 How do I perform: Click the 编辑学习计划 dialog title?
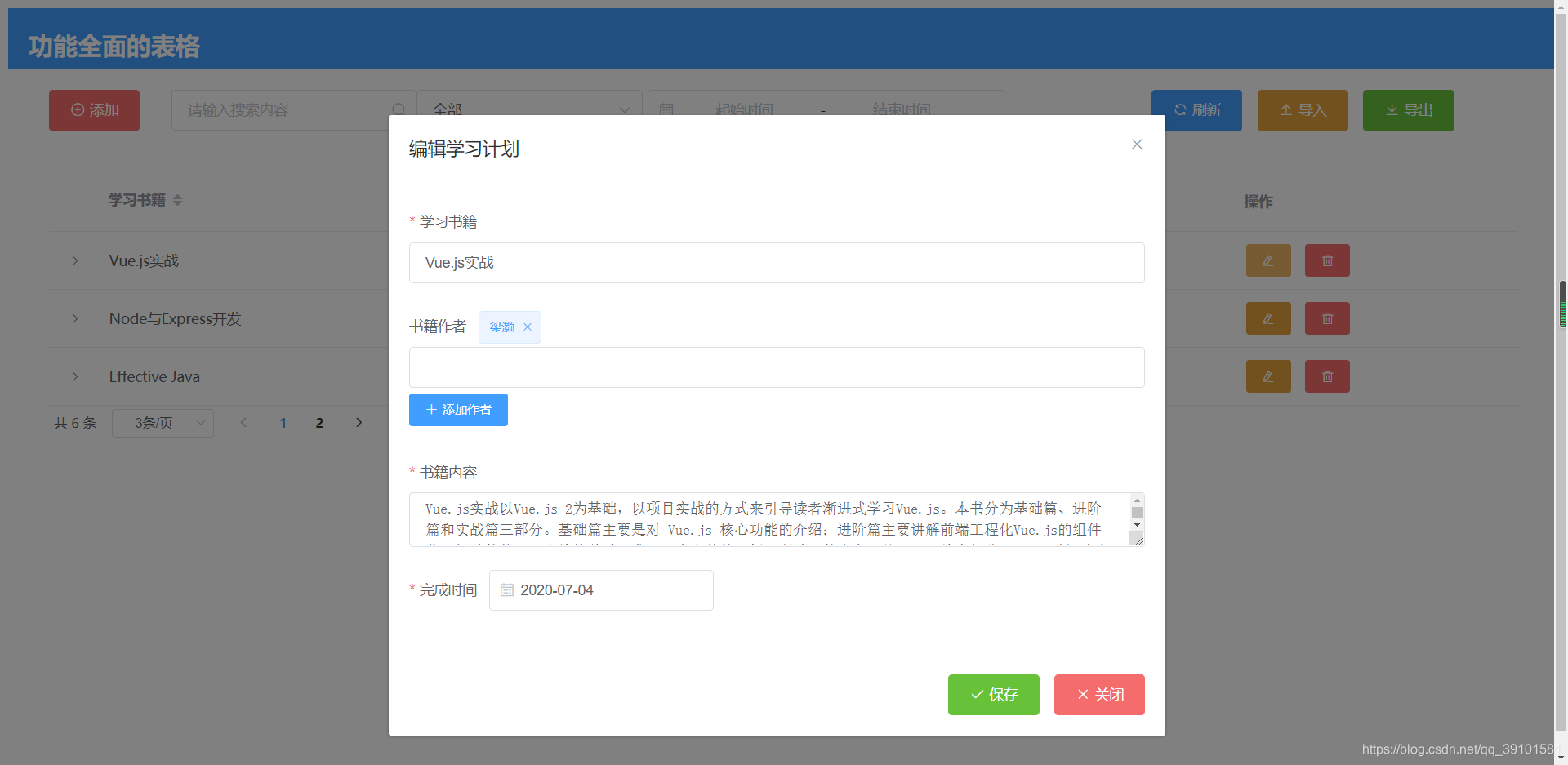point(464,149)
